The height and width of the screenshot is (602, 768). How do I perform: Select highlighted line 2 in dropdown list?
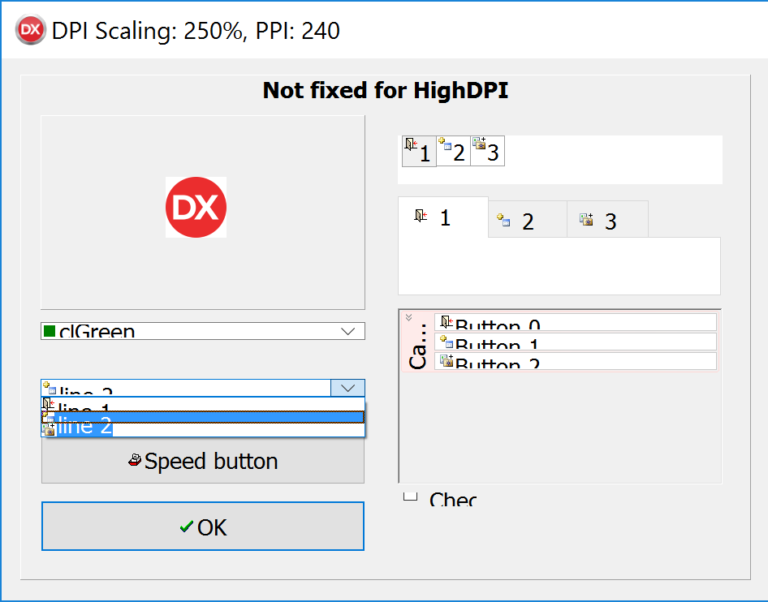pos(203,417)
